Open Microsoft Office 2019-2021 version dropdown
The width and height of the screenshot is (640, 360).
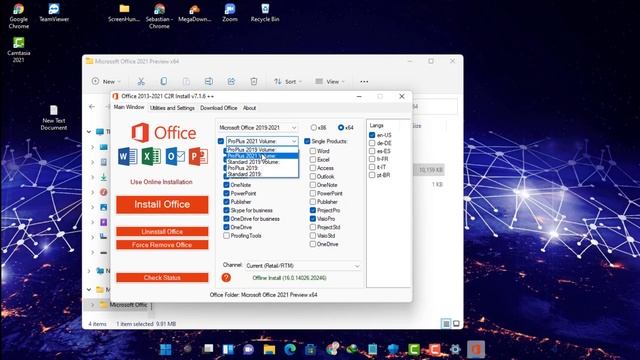pyautogui.click(x=258, y=128)
